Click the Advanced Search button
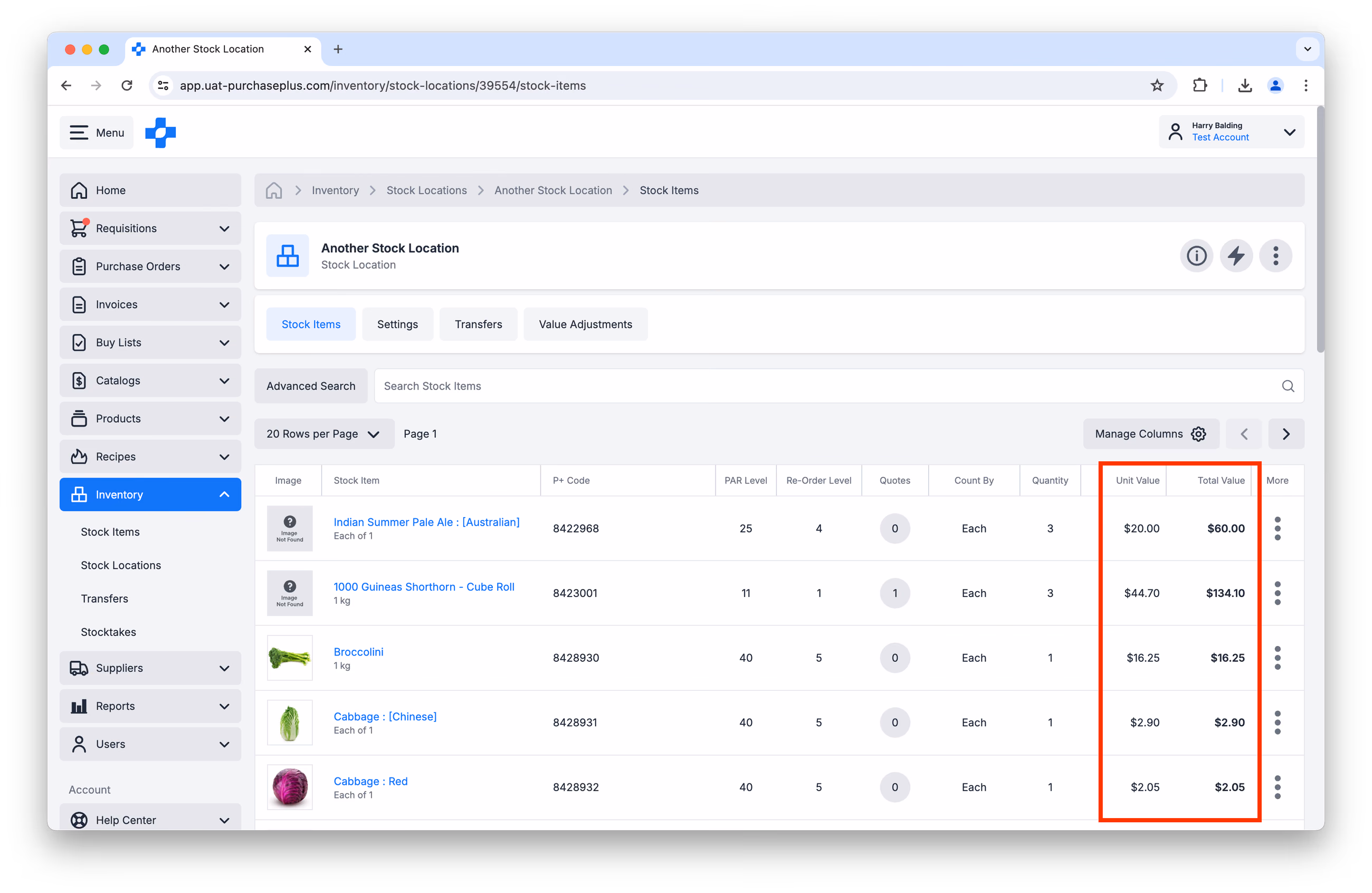1372x893 pixels. point(311,386)
